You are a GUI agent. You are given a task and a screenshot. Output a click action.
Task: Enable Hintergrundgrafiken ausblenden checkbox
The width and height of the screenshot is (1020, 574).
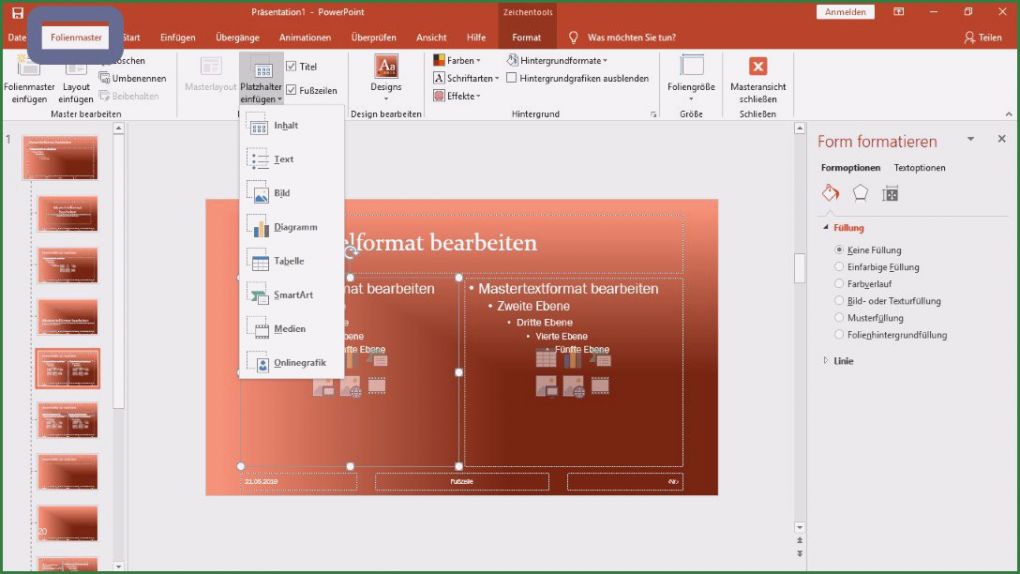pos(512,78)
